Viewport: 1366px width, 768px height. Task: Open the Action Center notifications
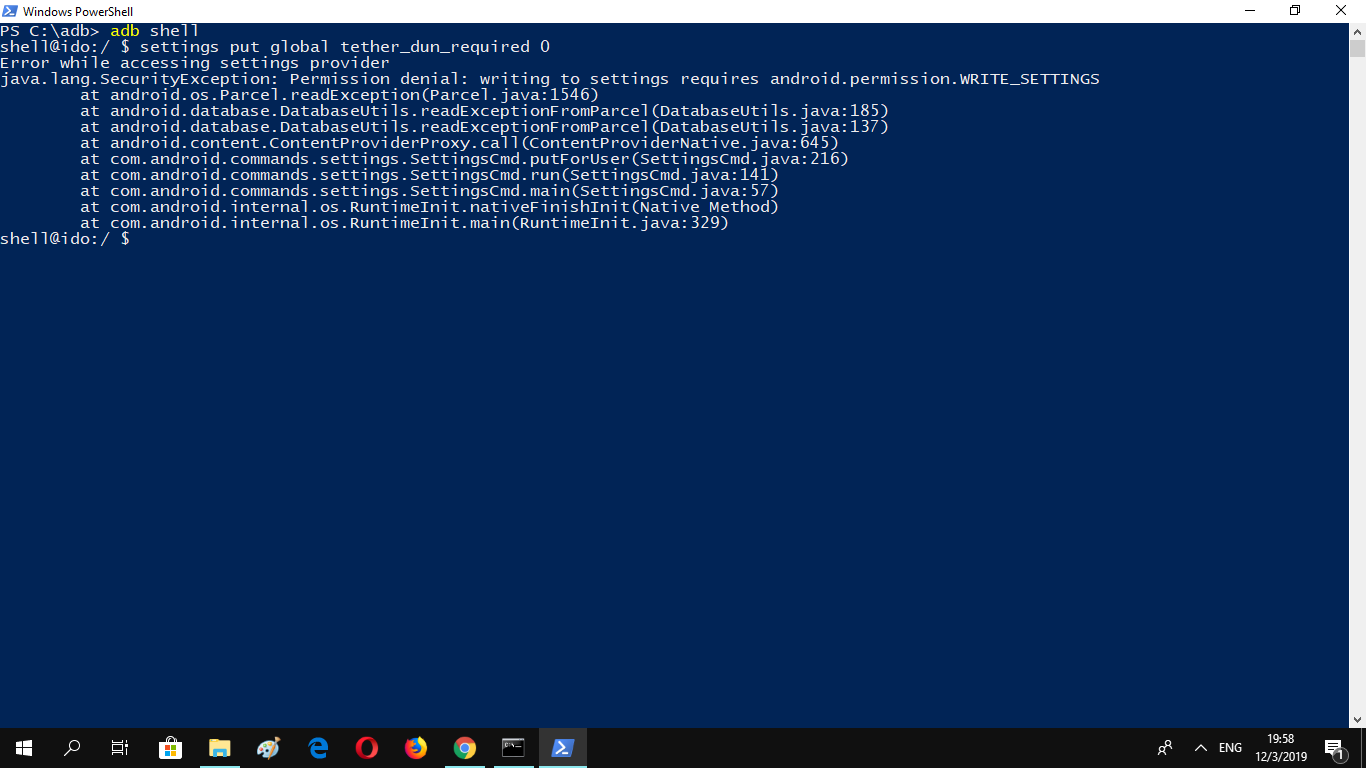tap(1335, 748)
